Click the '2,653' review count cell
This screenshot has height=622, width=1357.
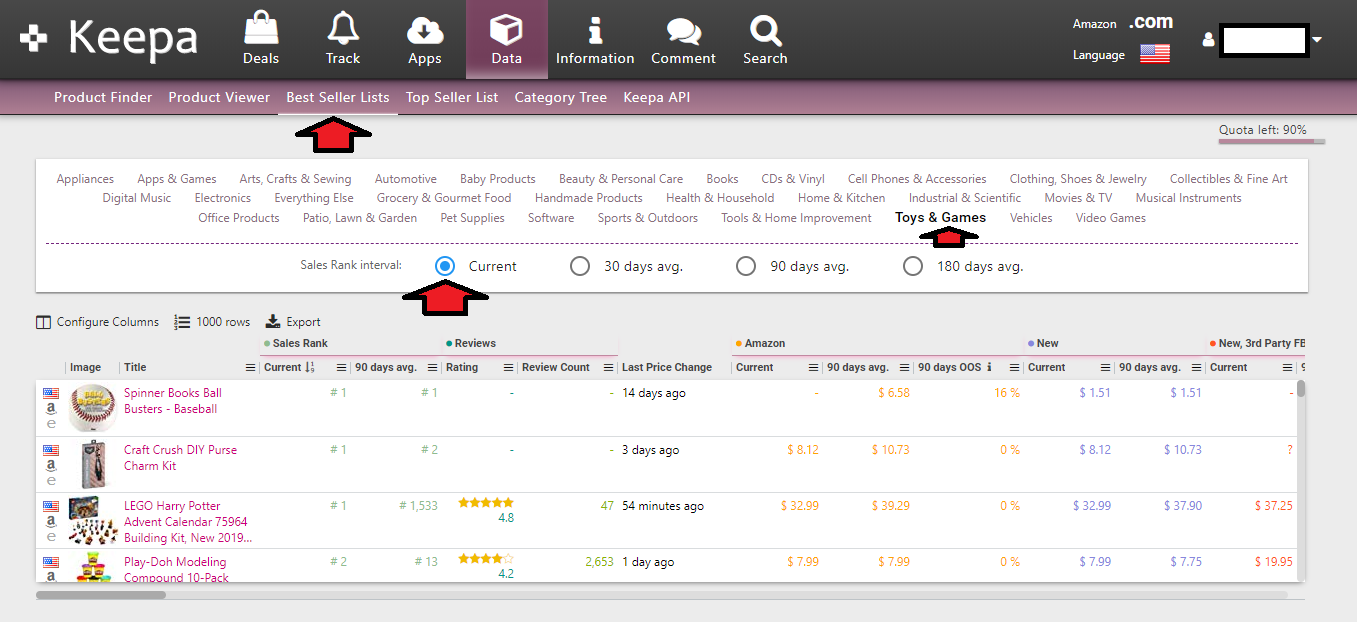point(599,562)
